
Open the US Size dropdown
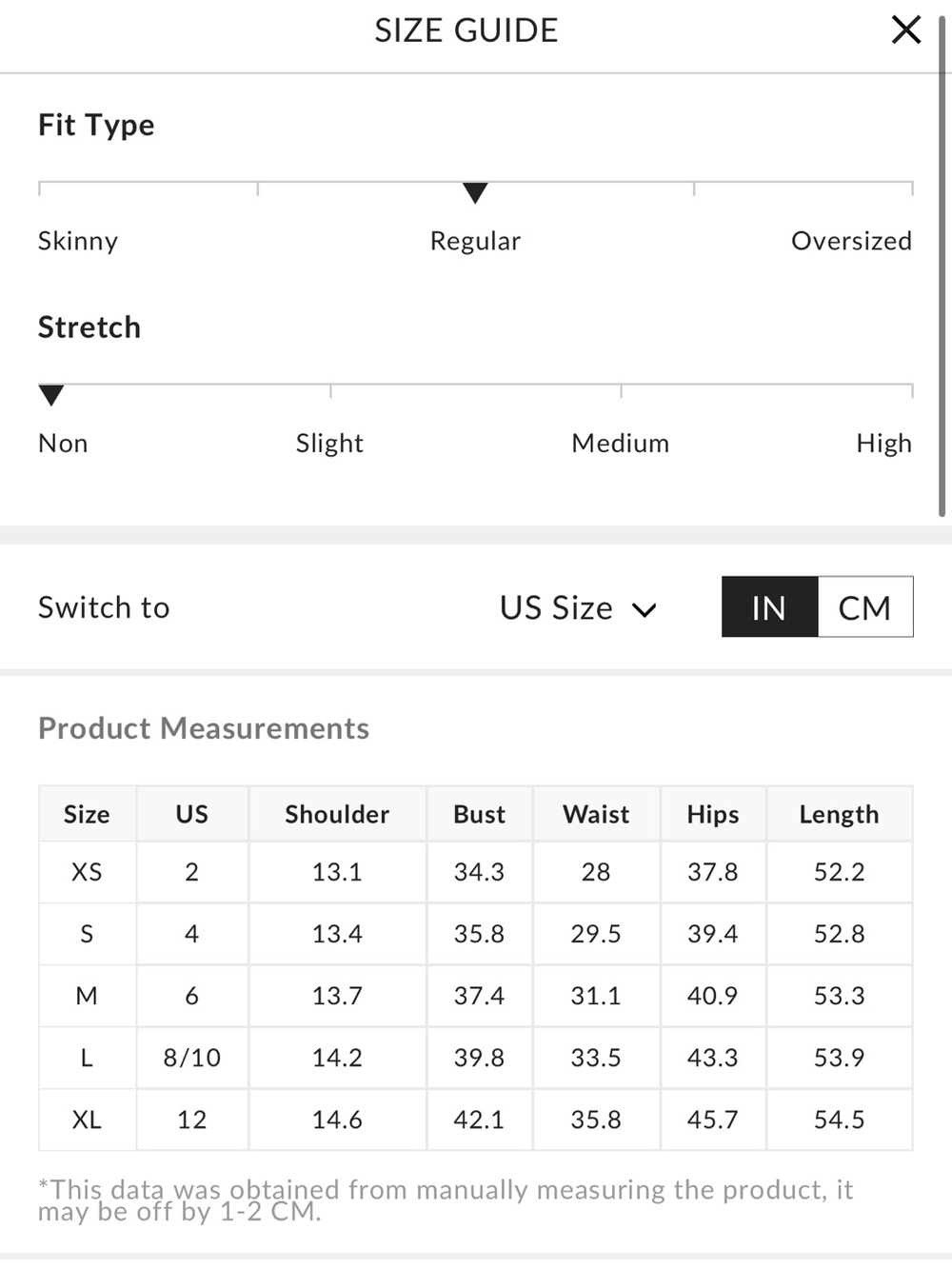pos(578,607)
